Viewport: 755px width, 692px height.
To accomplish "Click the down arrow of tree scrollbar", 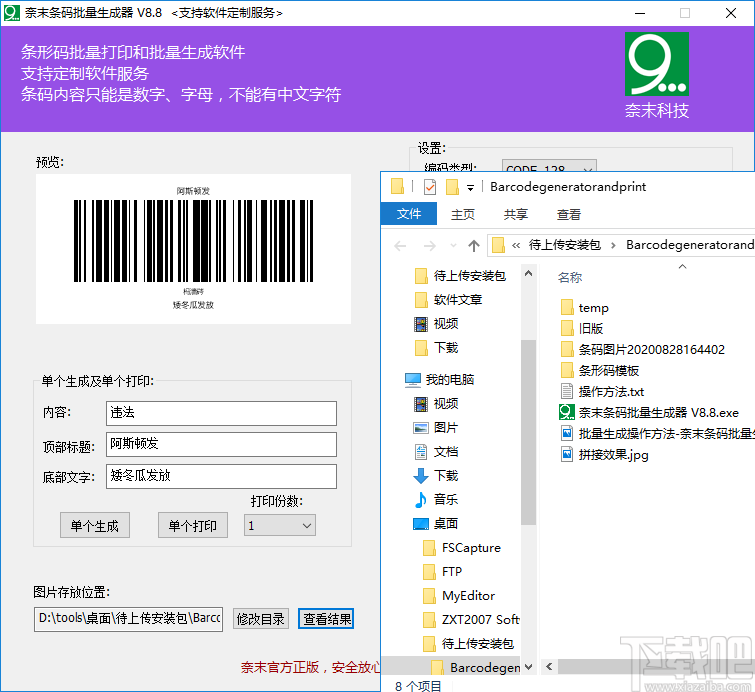I will (528, 667).
